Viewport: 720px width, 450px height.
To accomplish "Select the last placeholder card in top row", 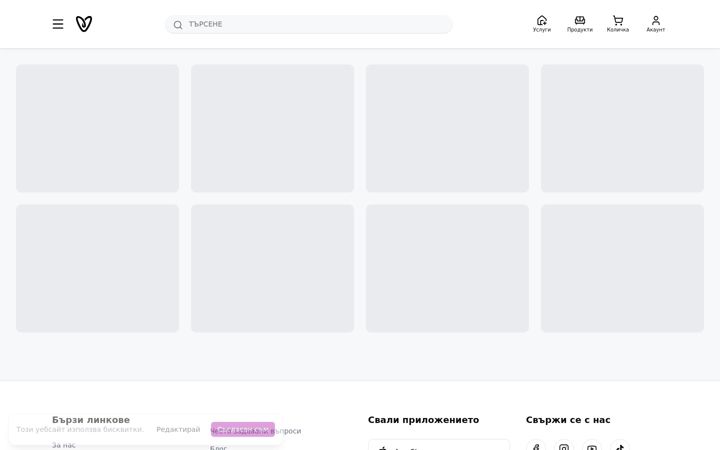I will tap(622, 128).
